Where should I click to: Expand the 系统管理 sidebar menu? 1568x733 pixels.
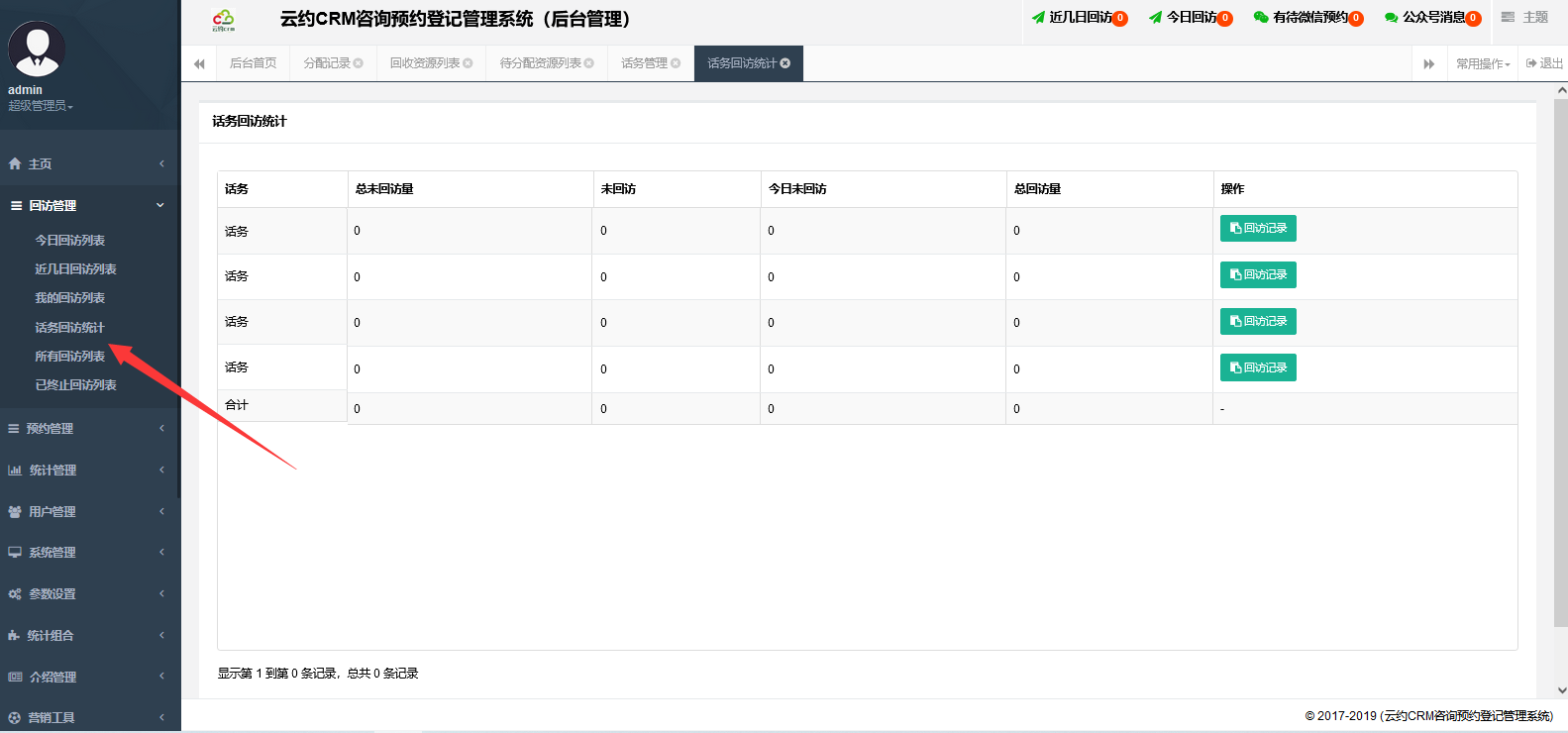tap(87, 553)
